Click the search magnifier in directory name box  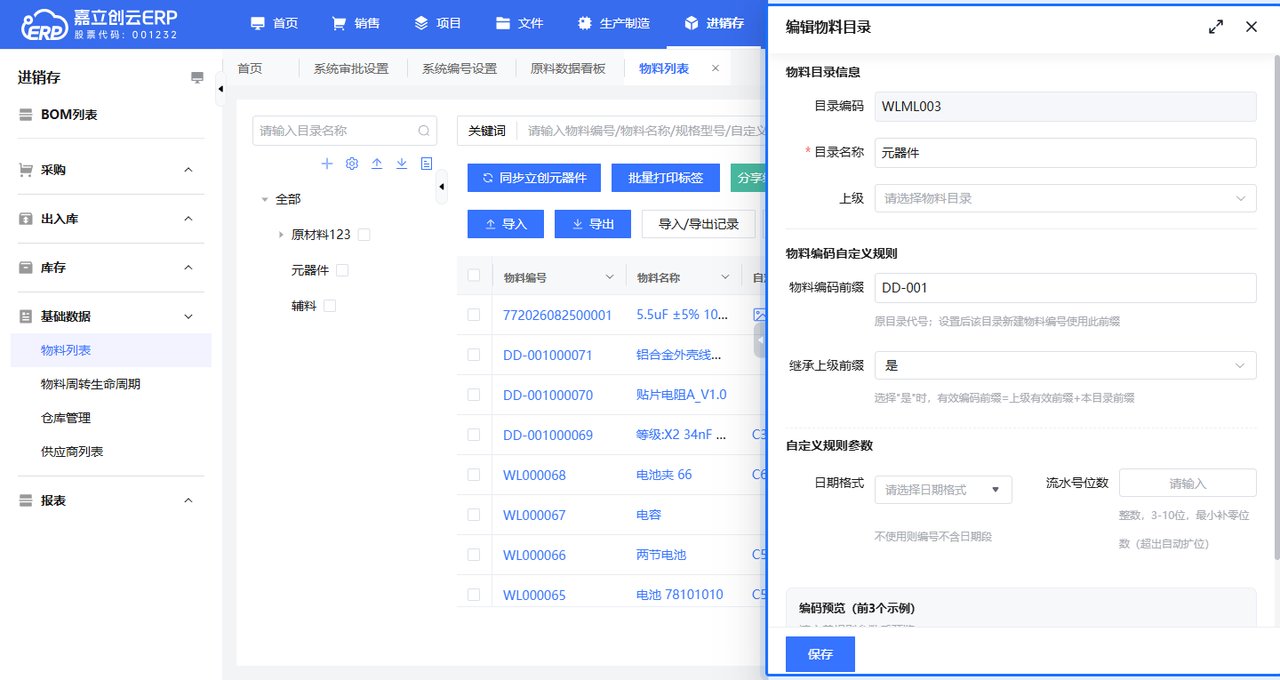424,130
